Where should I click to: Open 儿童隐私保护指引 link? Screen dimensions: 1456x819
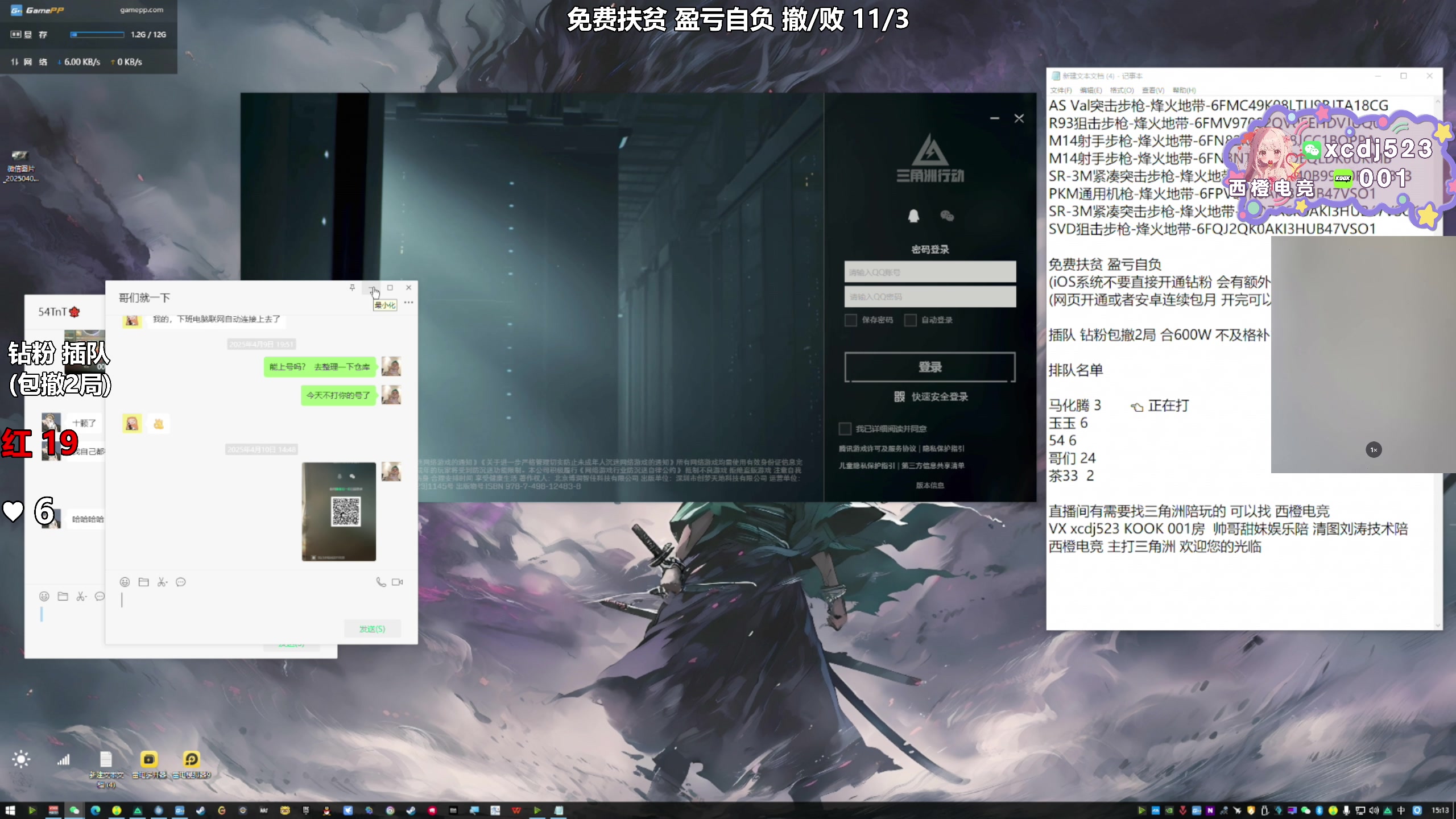867,465
